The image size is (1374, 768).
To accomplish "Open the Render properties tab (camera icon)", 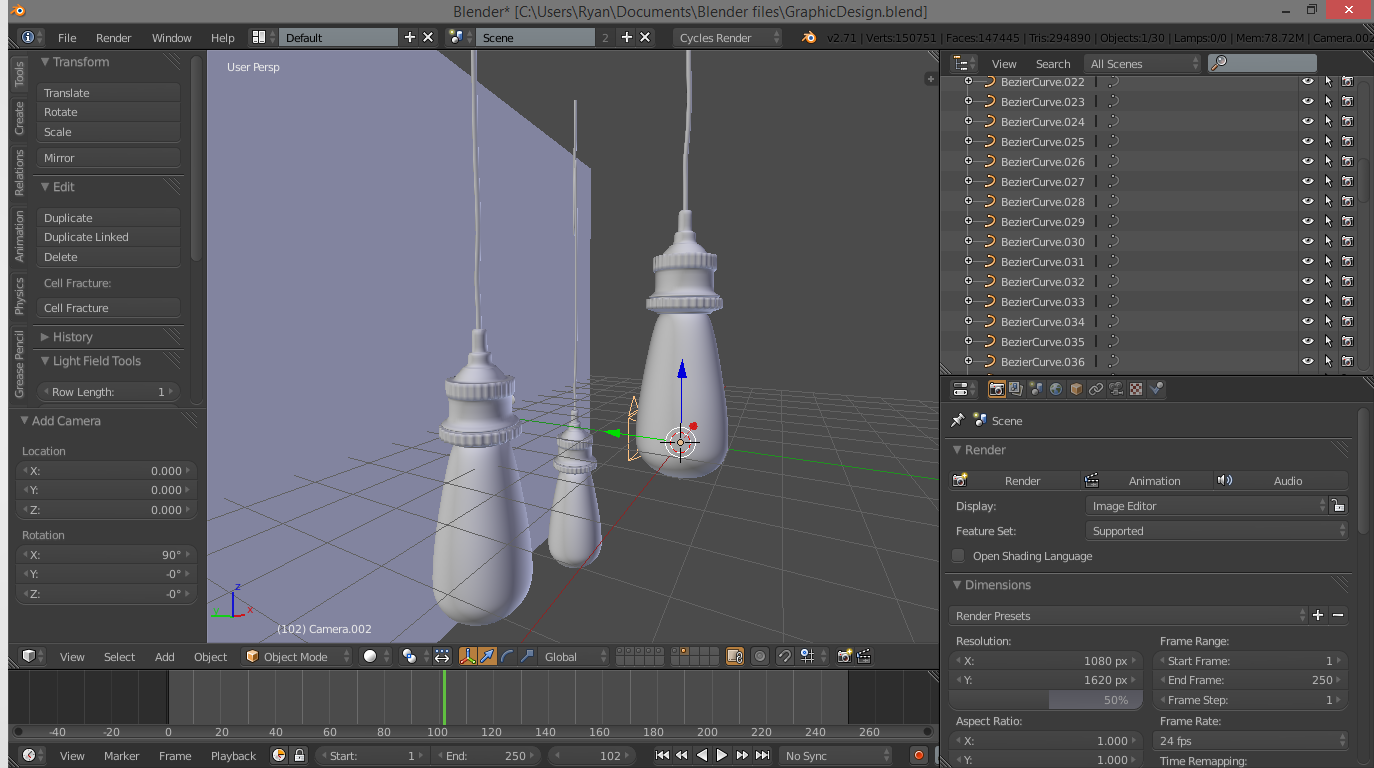I will 996,389.
